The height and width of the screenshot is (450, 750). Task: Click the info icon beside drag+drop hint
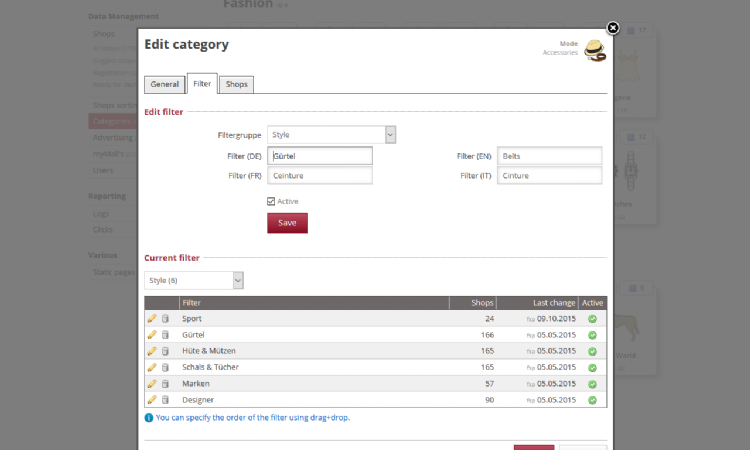pyautogui.click(x=149, y=417)
